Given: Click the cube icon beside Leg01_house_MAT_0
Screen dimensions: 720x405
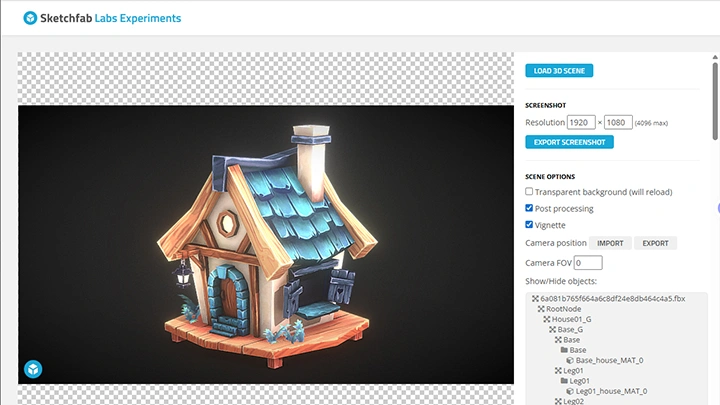Looking at the screenshot, I should [x=570, y=391].
